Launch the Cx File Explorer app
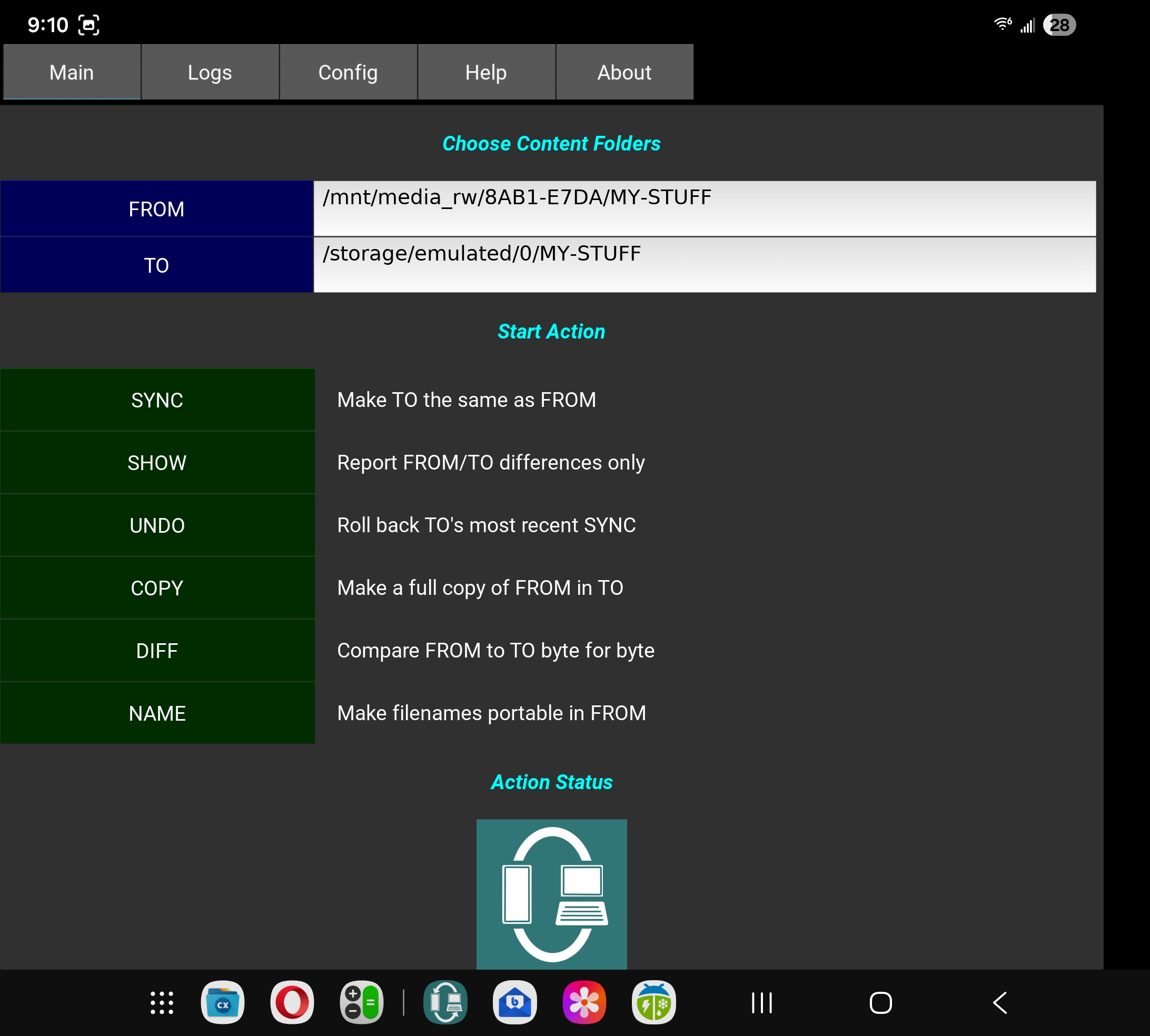Image resolution: width=1150 pixels, height=1036 pixels. [x=223, y=1003]
